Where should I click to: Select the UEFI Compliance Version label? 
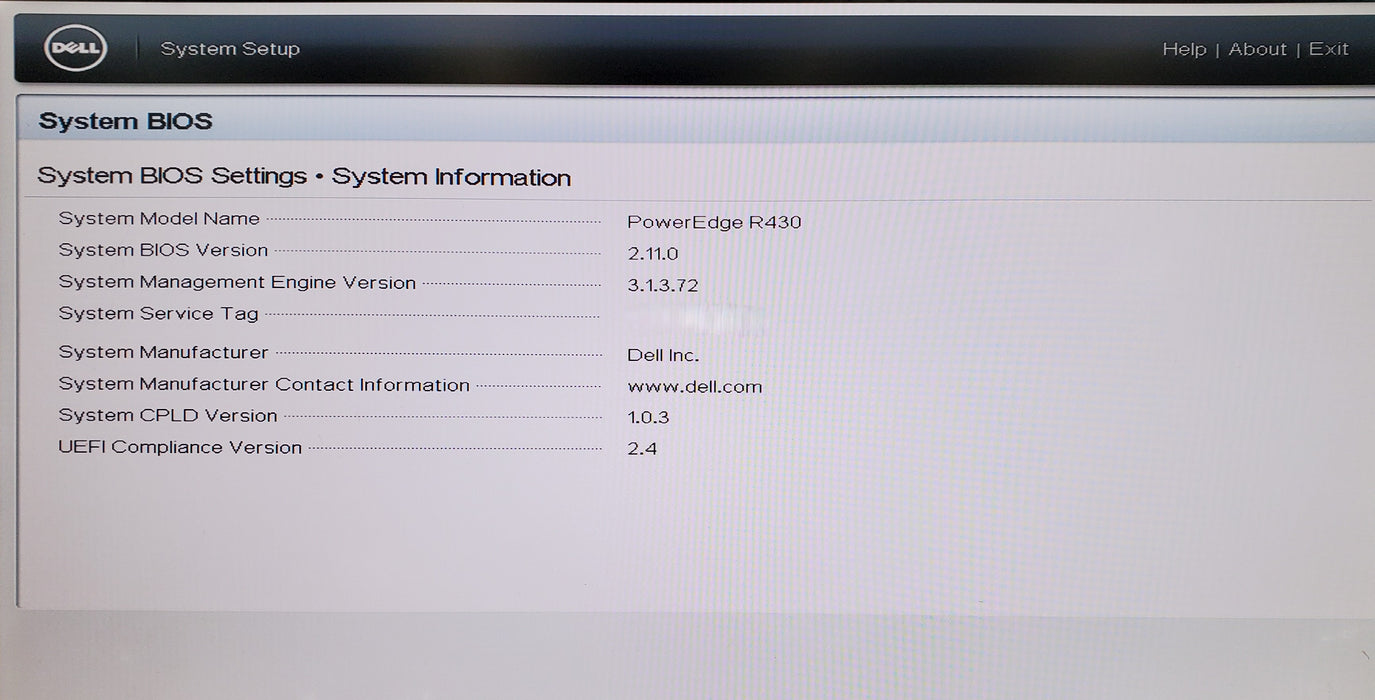(x=180, y=447)
